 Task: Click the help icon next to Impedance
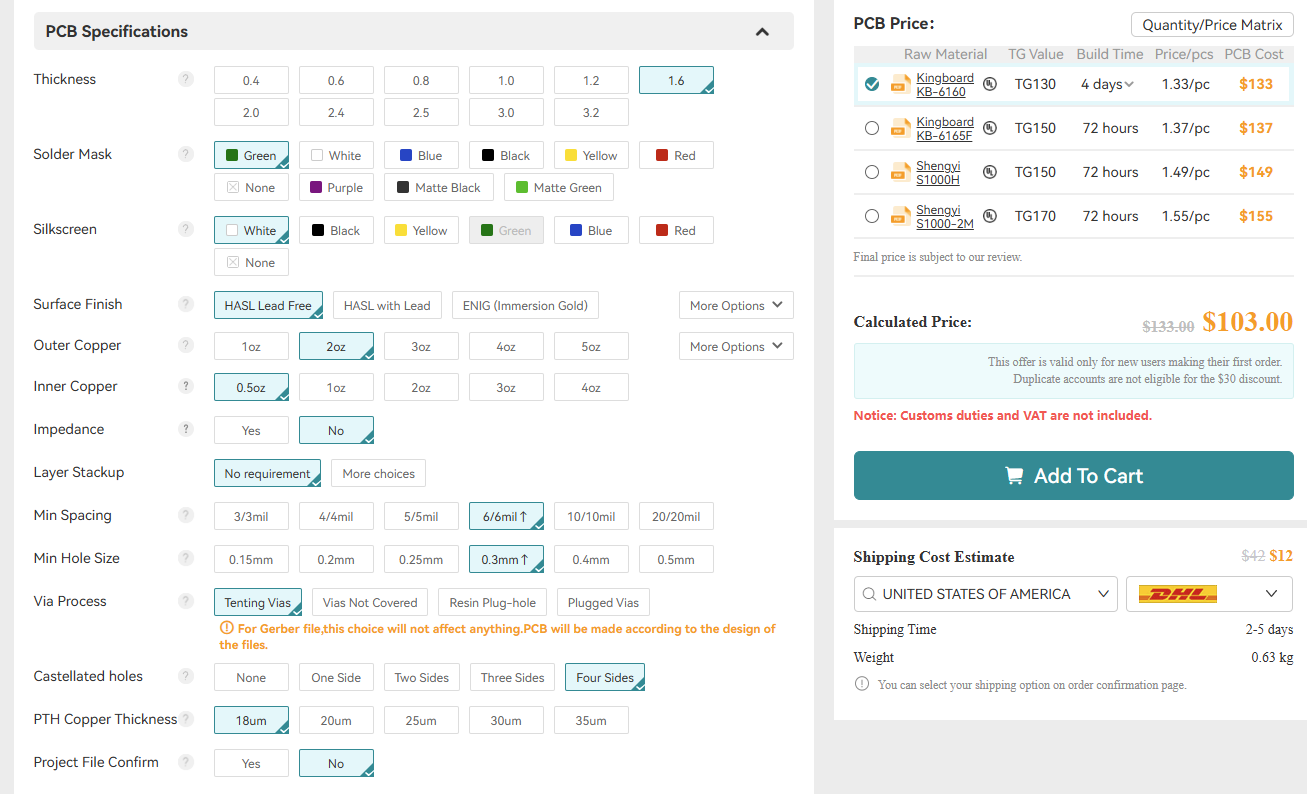[x=185, y=430]
